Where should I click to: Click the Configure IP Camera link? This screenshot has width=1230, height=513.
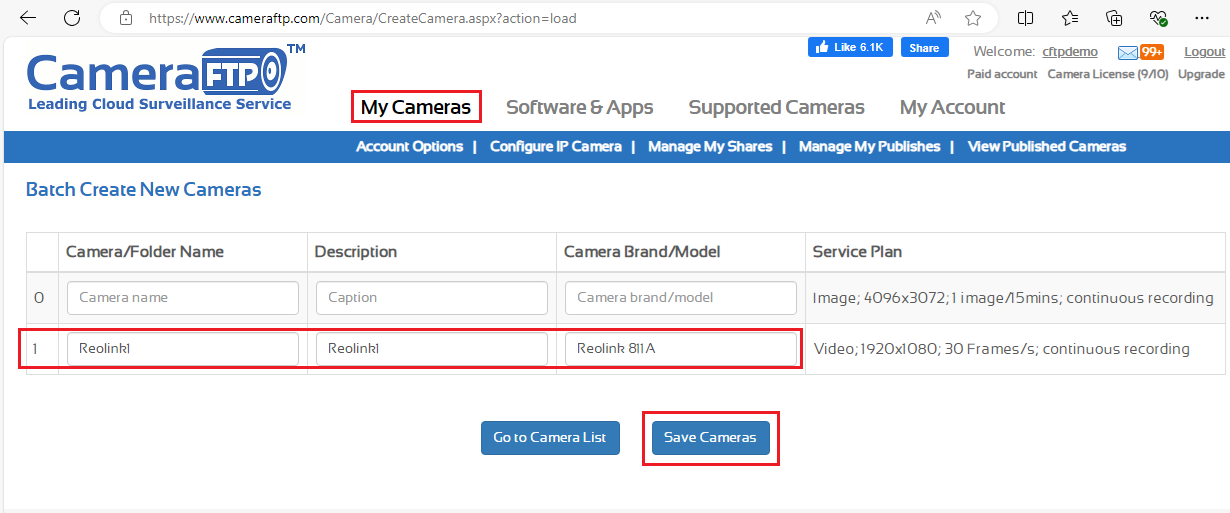pyautogui.click(x=556, y=146)
